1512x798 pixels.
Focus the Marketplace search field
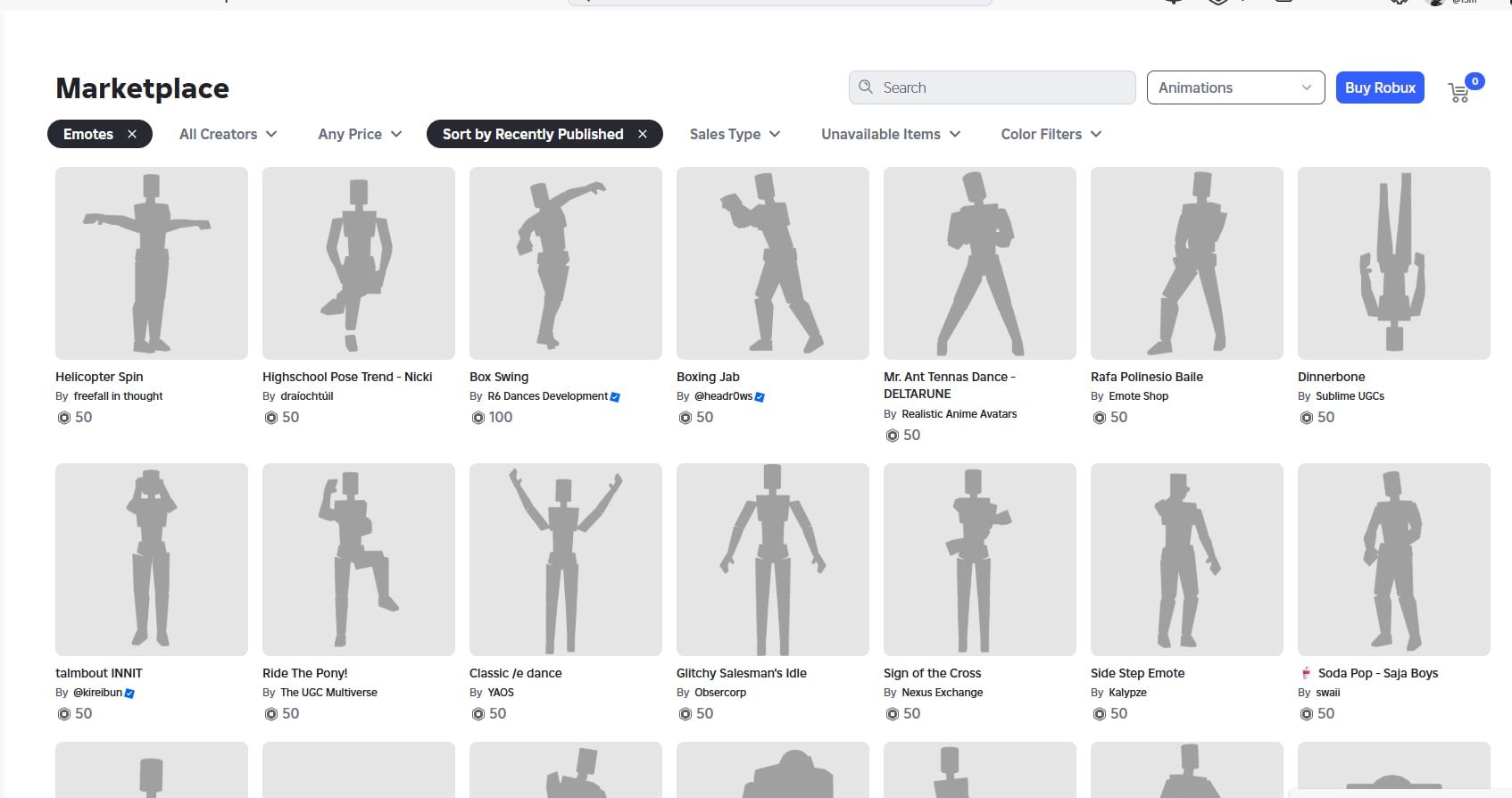coord(992,87)
